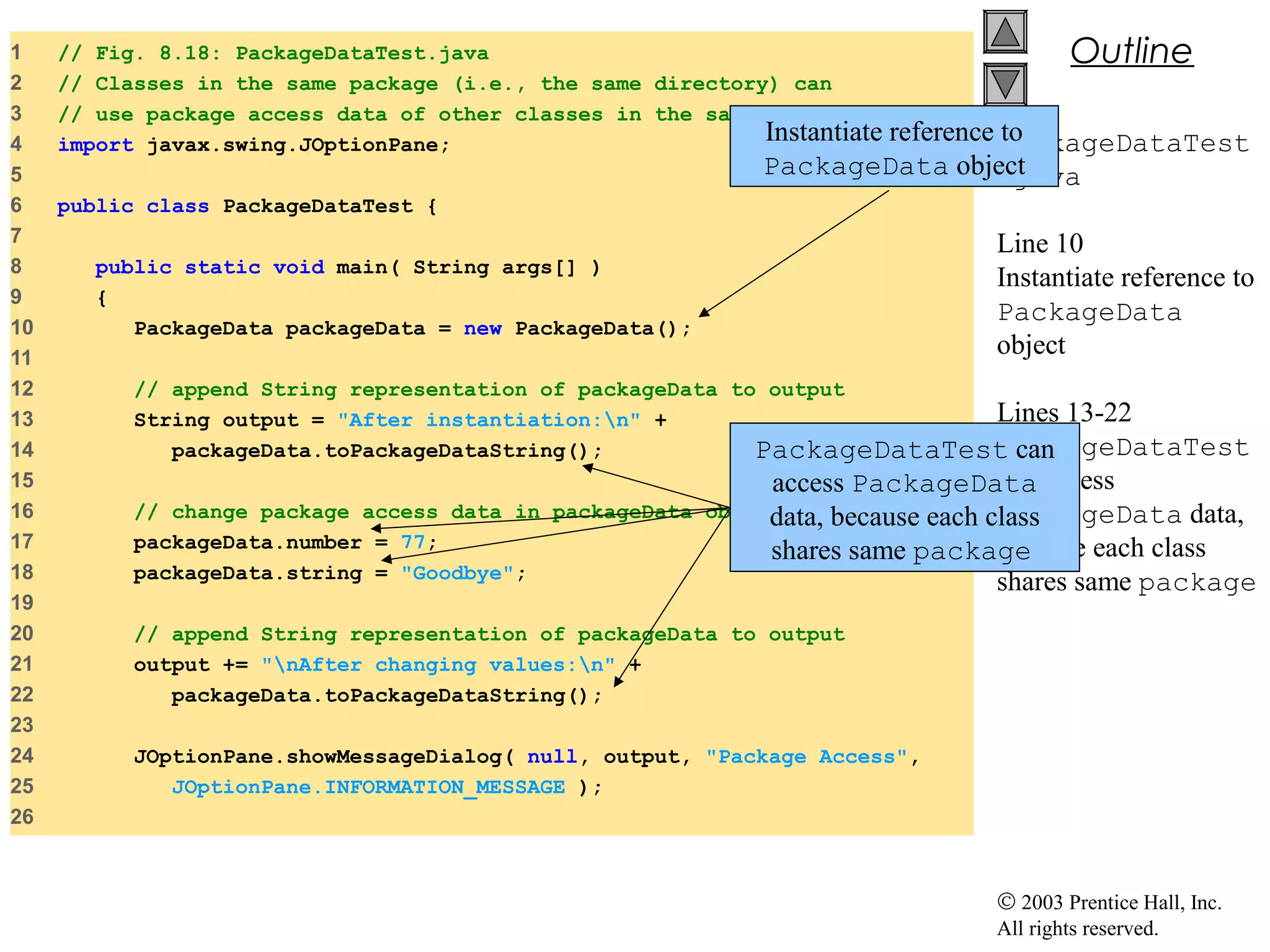Click 'JOptionPane.showMessageDialog(' on line 24
Image resolution: width=1270 pixels, height=952 pixels.
pyautogui.click(x=324, y=757)
